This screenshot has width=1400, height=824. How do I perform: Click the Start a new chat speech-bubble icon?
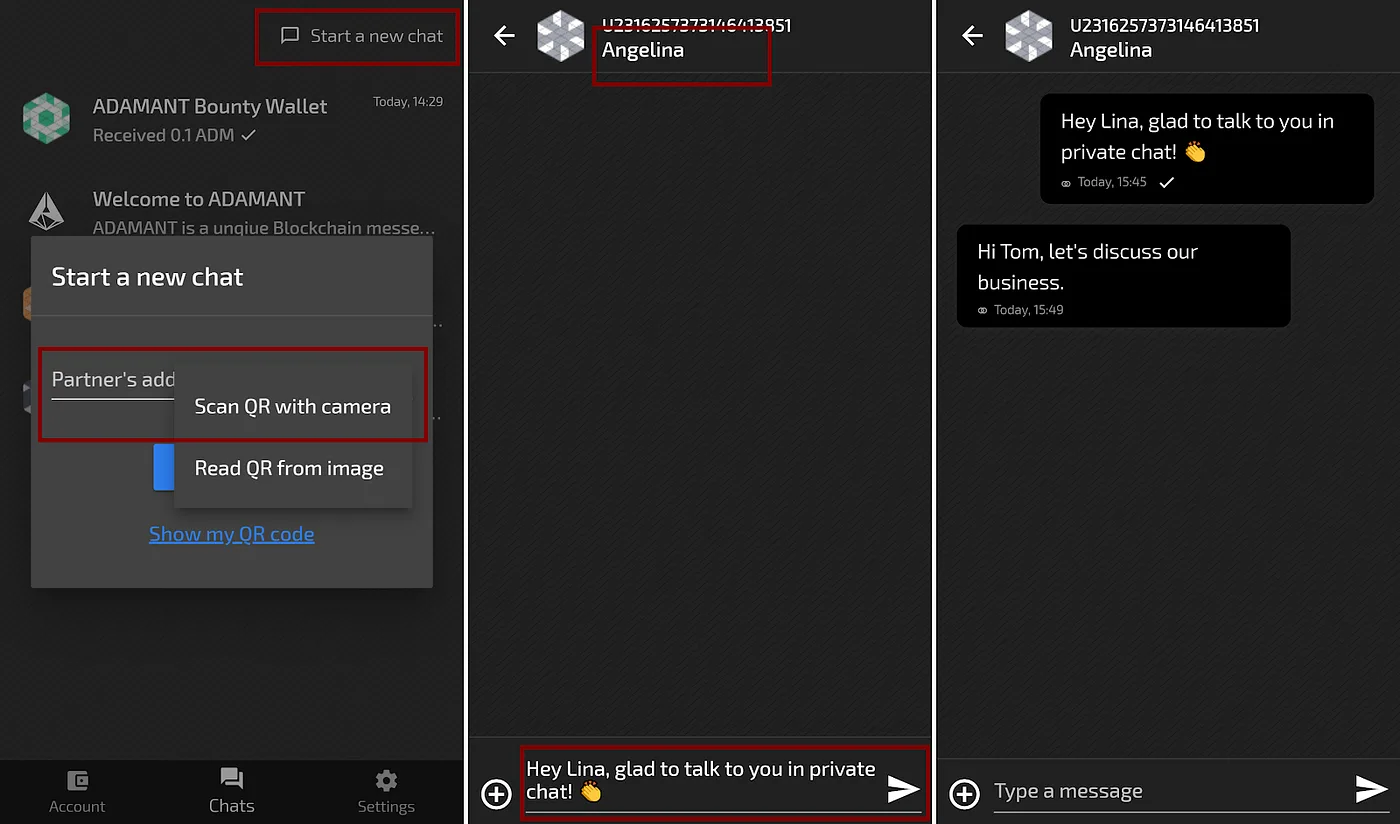(290, 36)
